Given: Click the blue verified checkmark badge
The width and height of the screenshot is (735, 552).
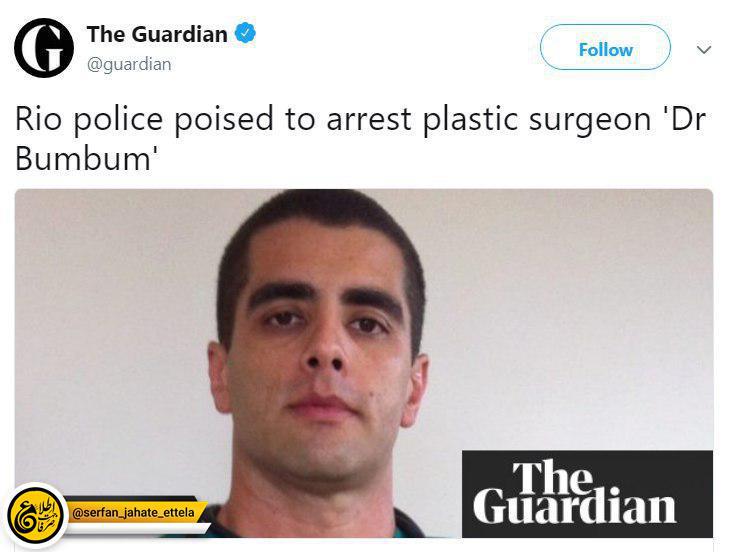Looking at the screenshot, I should (x=245, y=34).
